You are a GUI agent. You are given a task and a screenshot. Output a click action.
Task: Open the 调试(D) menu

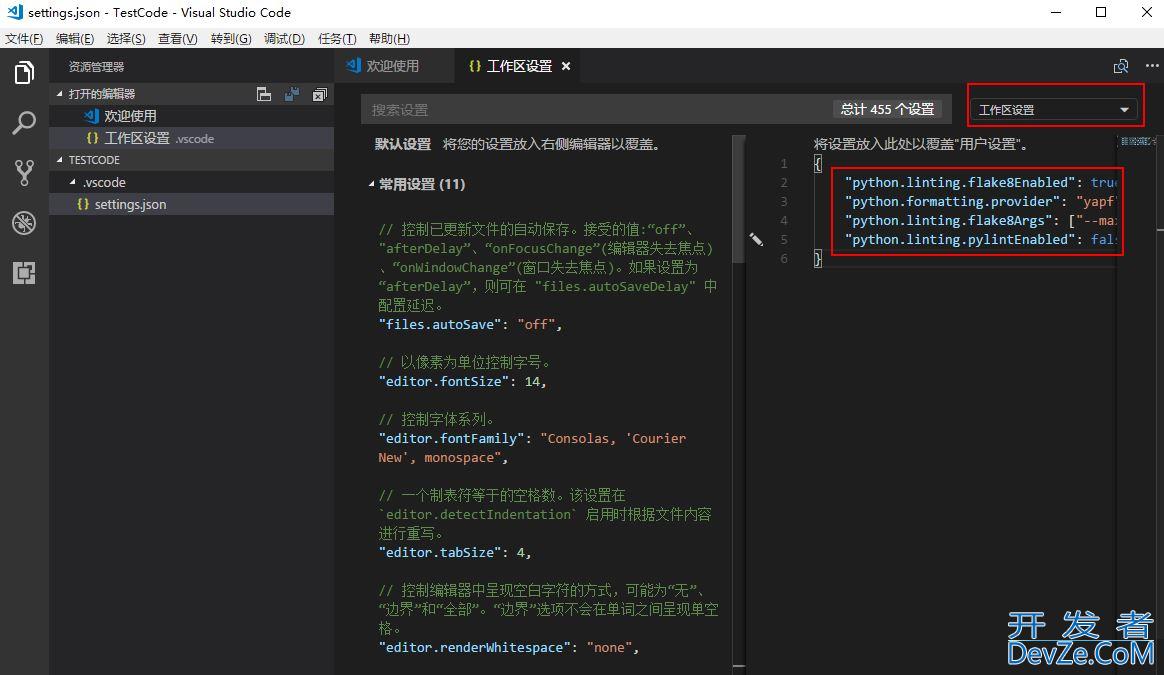point(284,39)
